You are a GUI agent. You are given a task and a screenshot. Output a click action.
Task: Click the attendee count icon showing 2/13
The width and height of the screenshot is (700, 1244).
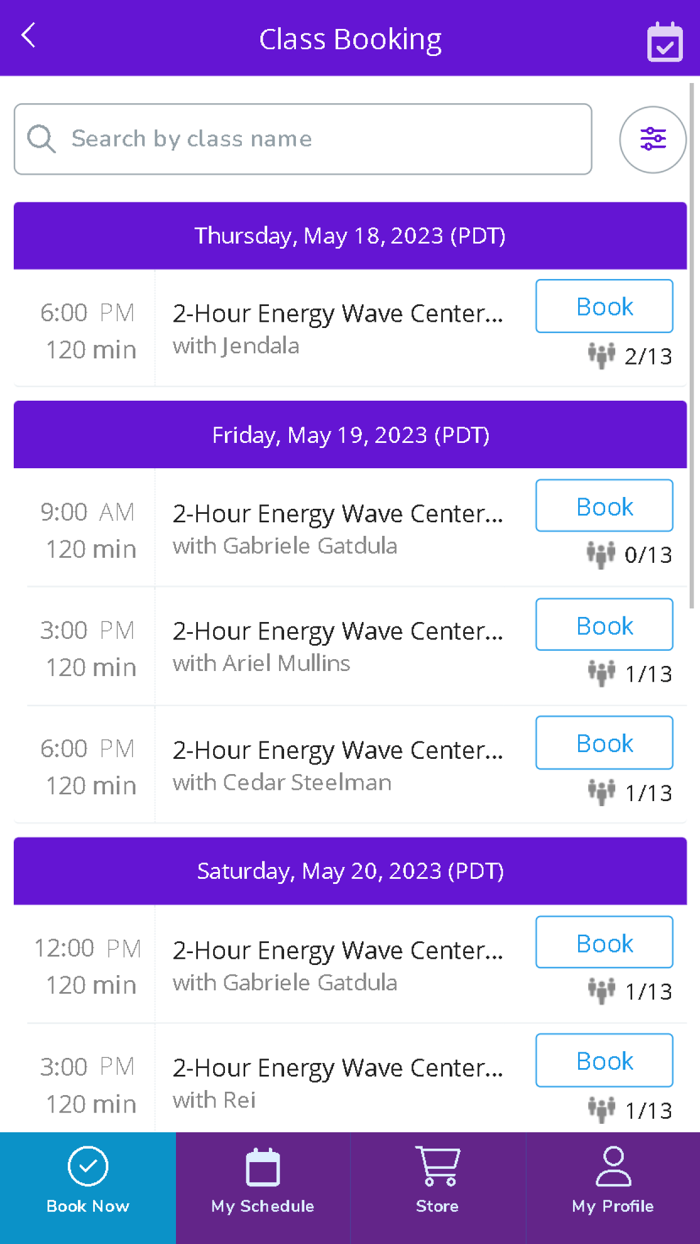(602, 355)
